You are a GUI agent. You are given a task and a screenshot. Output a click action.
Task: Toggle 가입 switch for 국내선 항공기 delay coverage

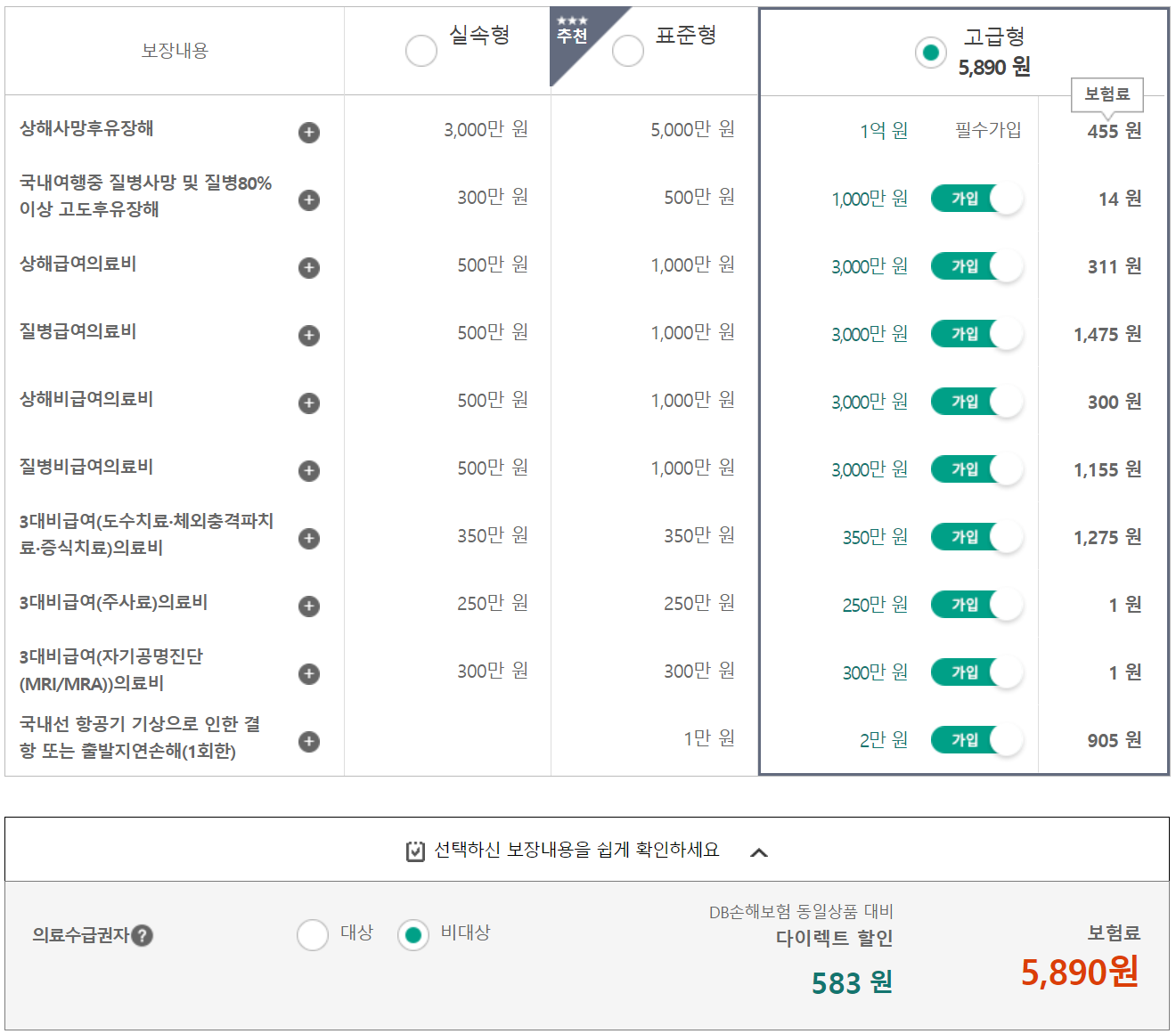(976, 739)
